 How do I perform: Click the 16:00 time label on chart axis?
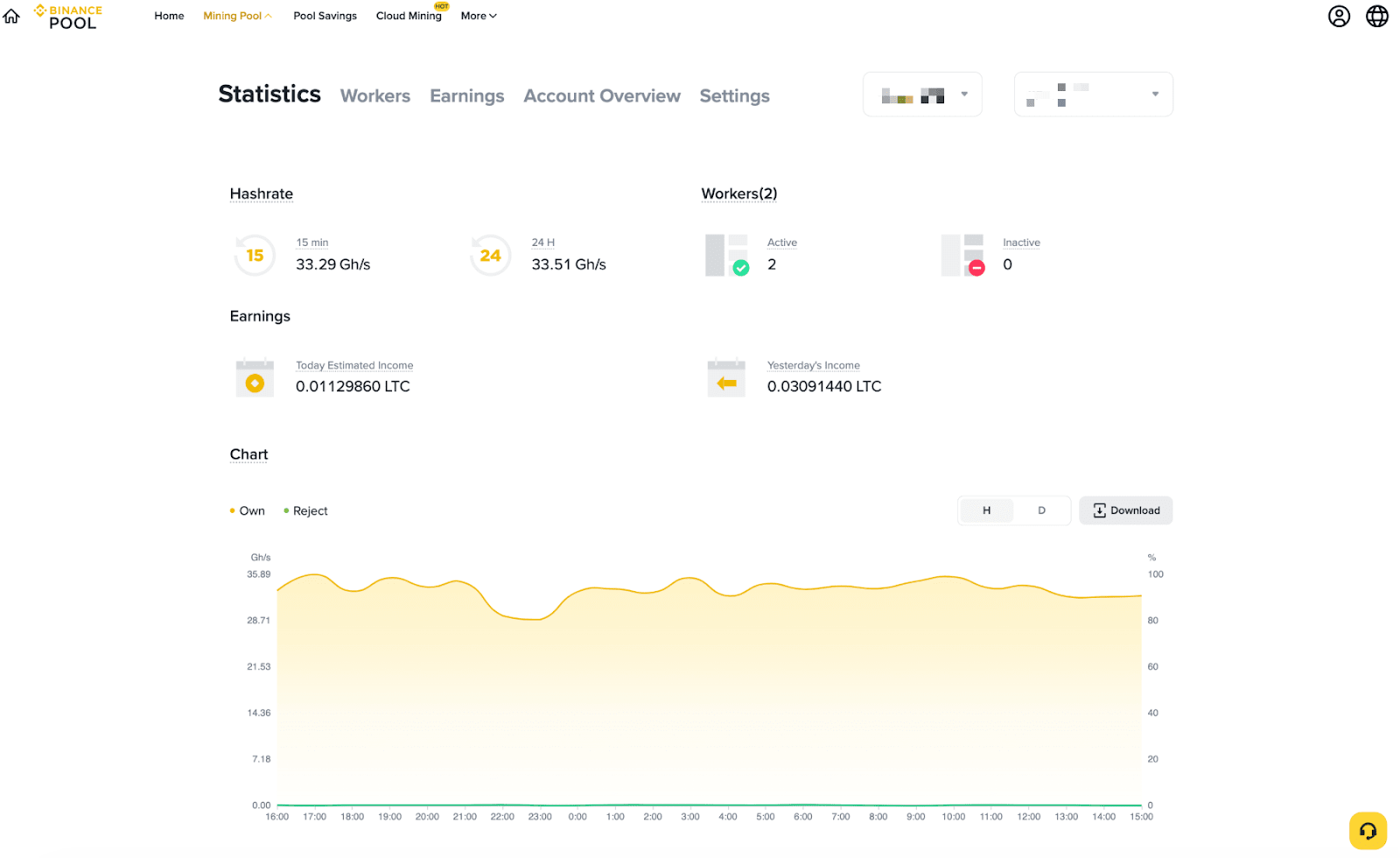pos(277,817)
